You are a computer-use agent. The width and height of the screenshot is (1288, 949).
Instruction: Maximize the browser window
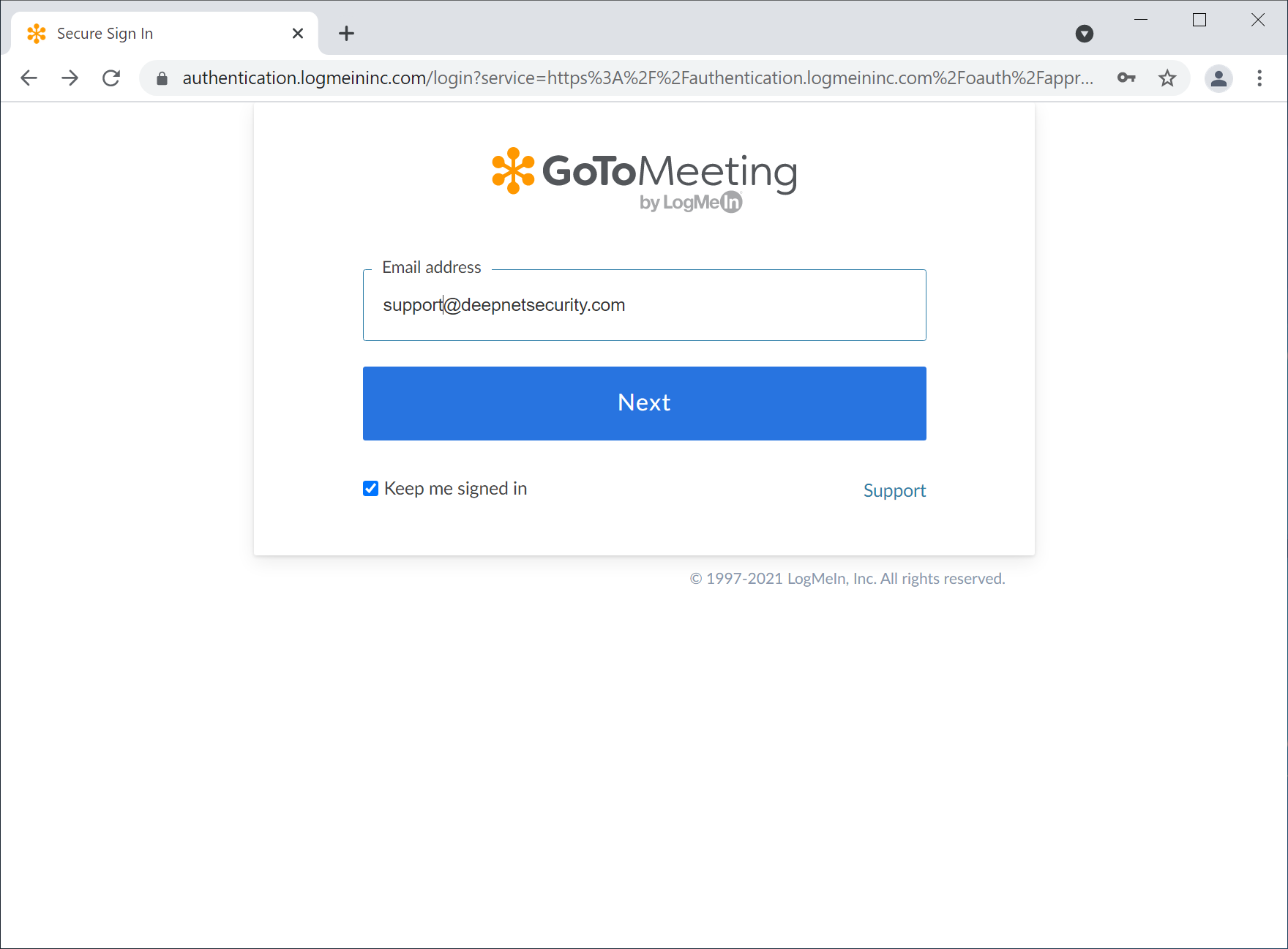[1199, 20]
